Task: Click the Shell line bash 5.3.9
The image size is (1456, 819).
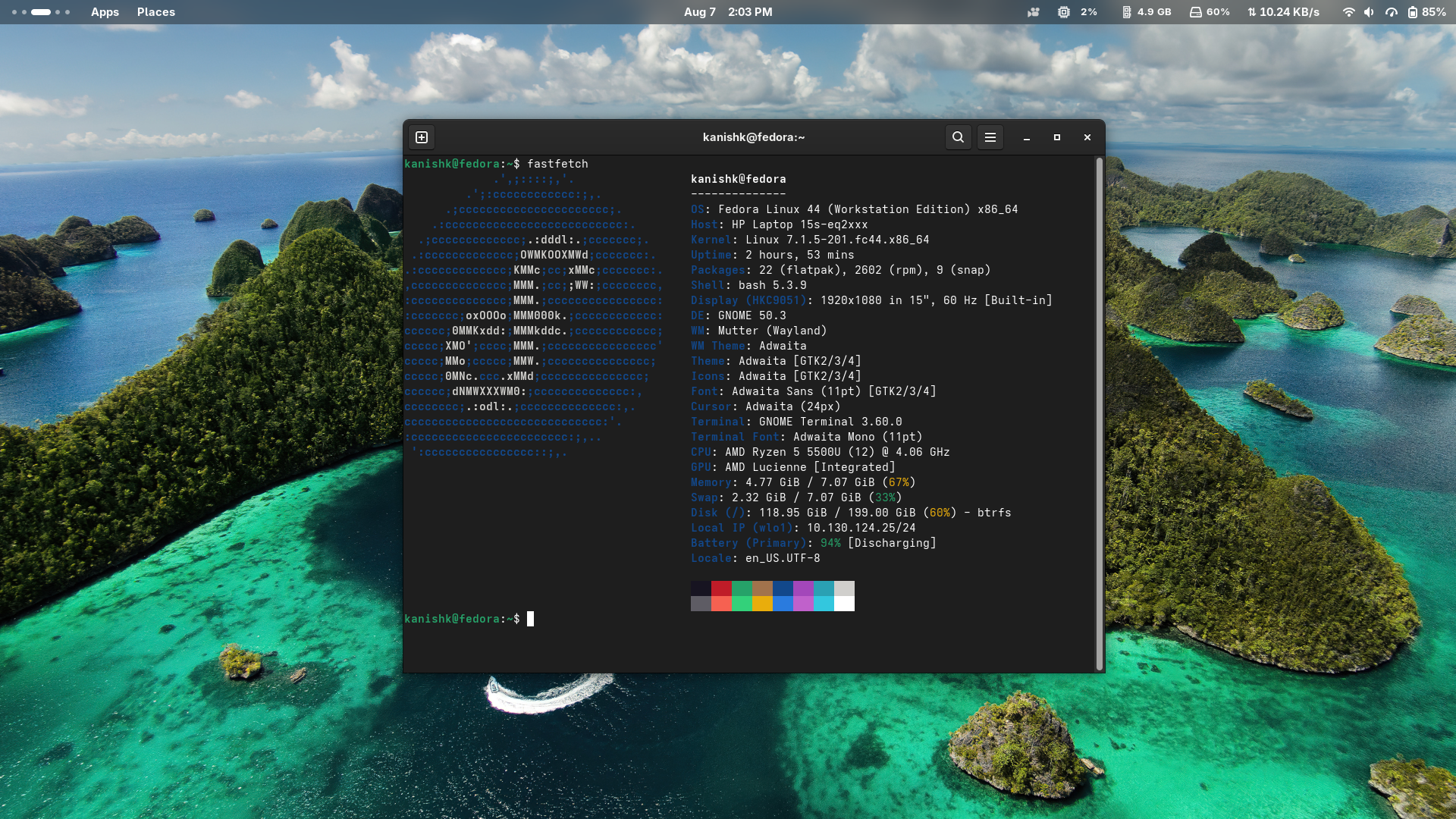Action: (748, 285)
